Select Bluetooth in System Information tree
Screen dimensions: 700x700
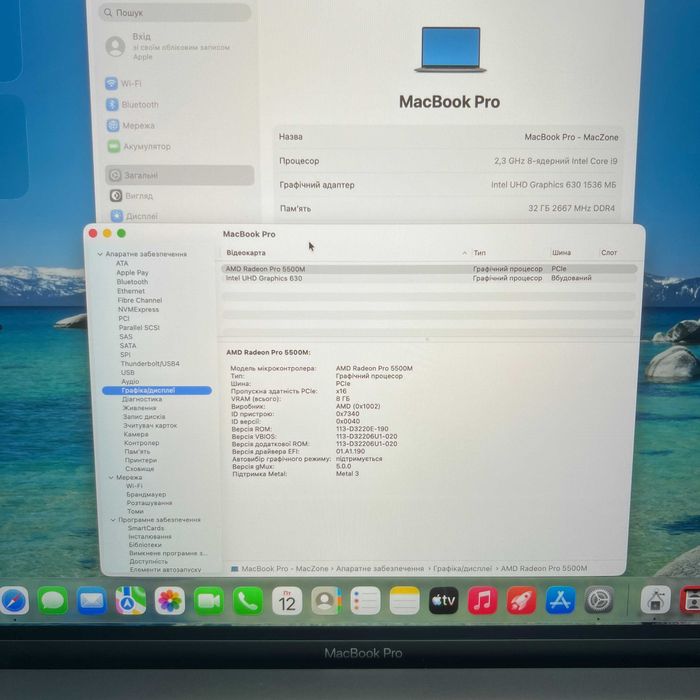132,282
